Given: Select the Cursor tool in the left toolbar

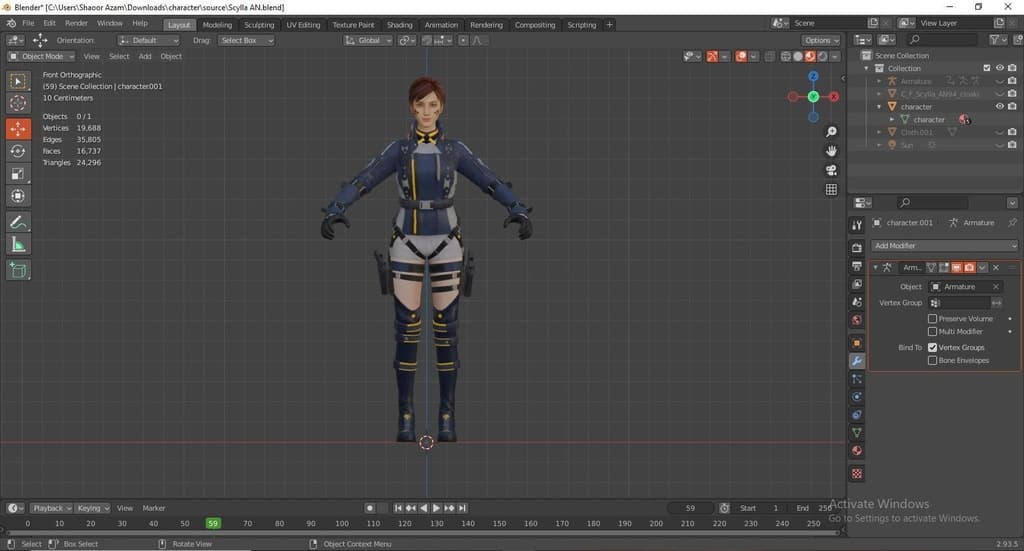Looking at the screenshot, I should click(x=18, y=103).
